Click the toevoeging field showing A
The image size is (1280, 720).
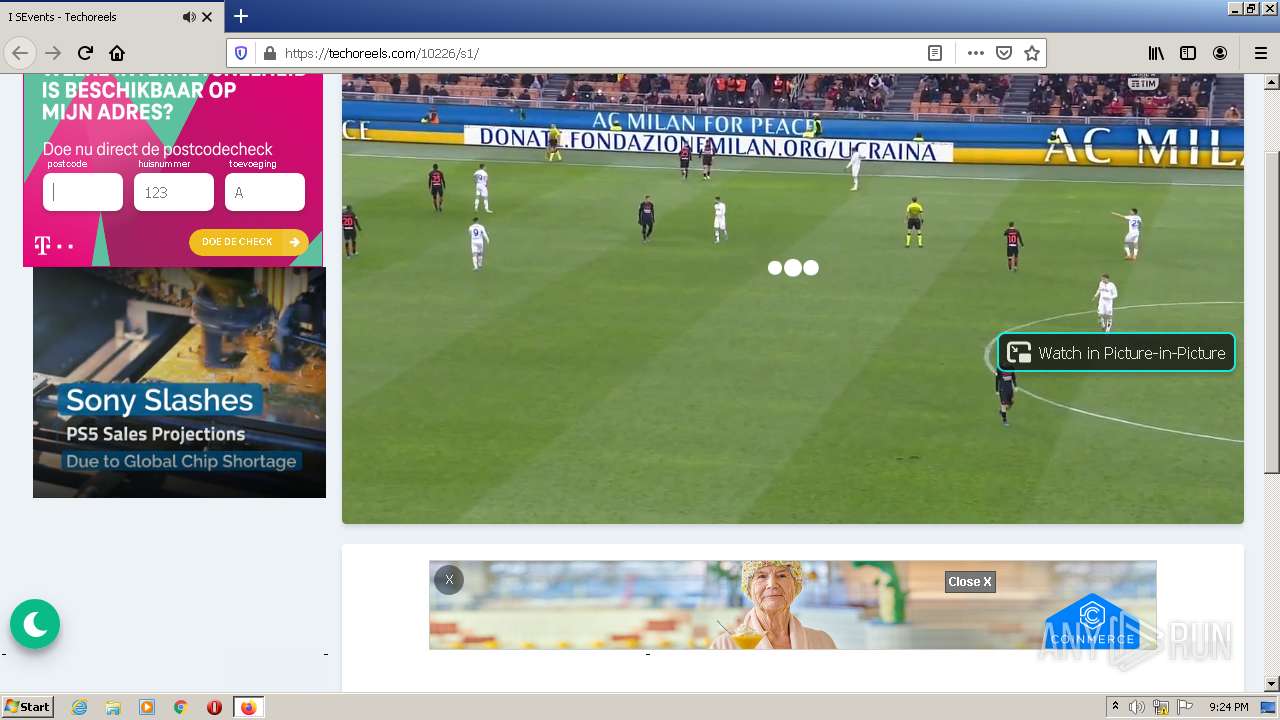pos(265,192)
